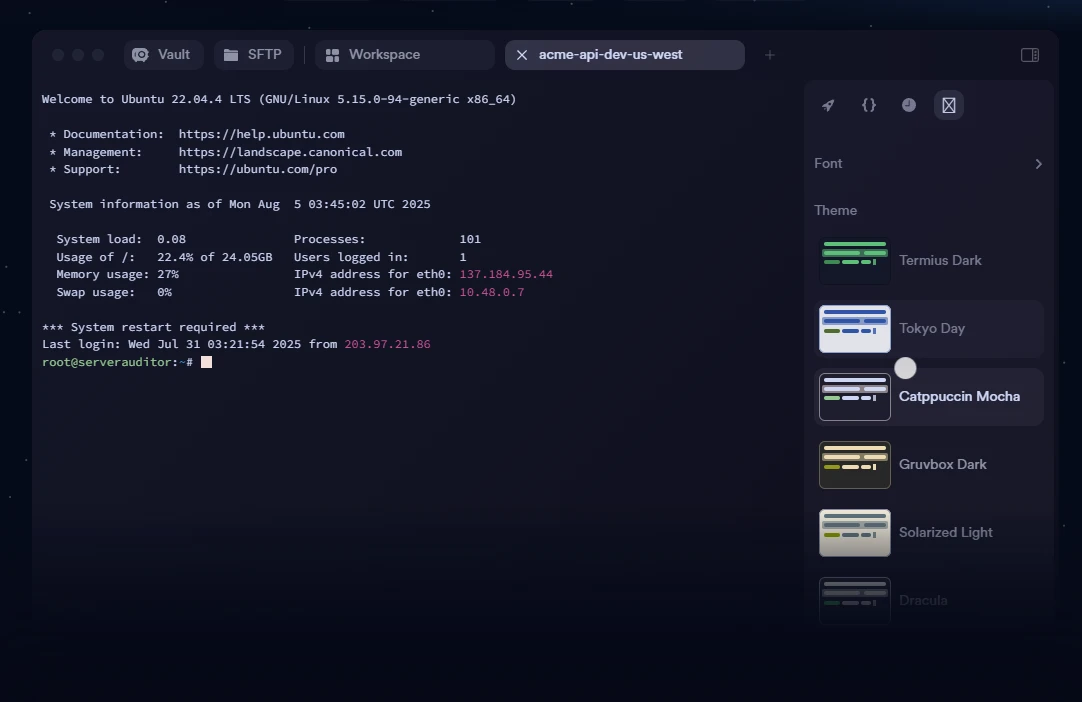
Task: Open the https://landscape.canonical.com link
Action: pos(291,152)
